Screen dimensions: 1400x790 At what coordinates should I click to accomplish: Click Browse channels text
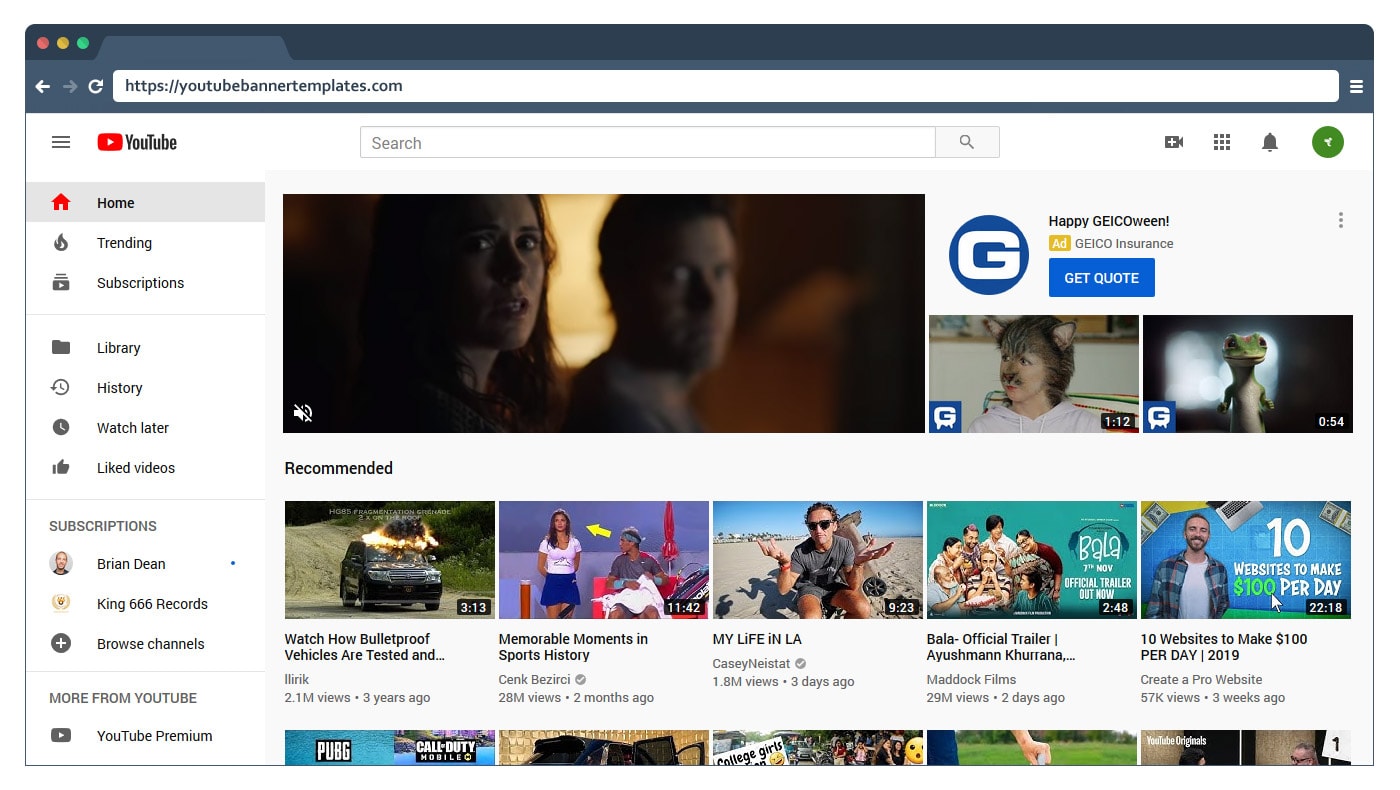click(150, 644)
